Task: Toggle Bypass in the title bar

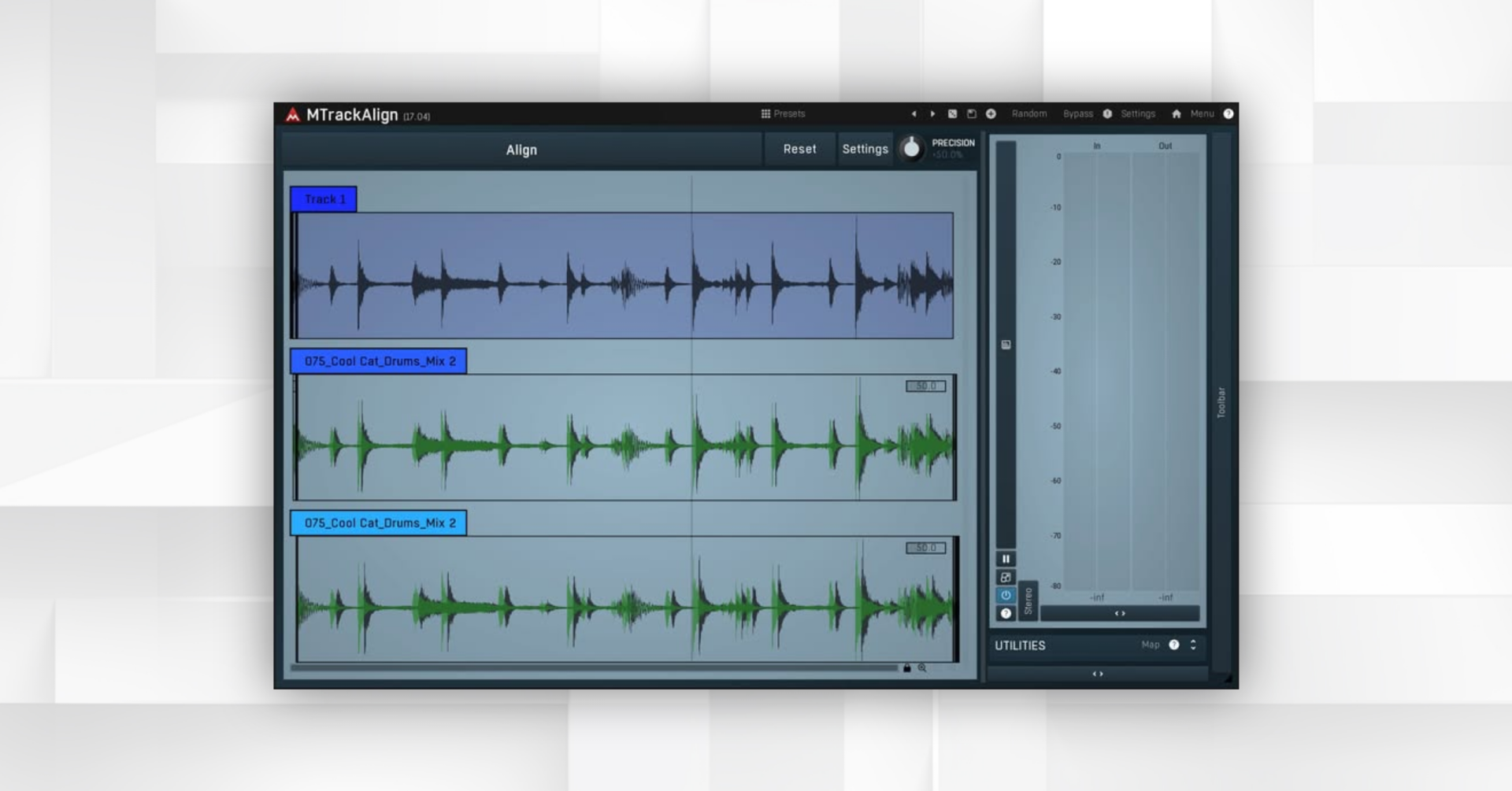Action: (1078, 114)
